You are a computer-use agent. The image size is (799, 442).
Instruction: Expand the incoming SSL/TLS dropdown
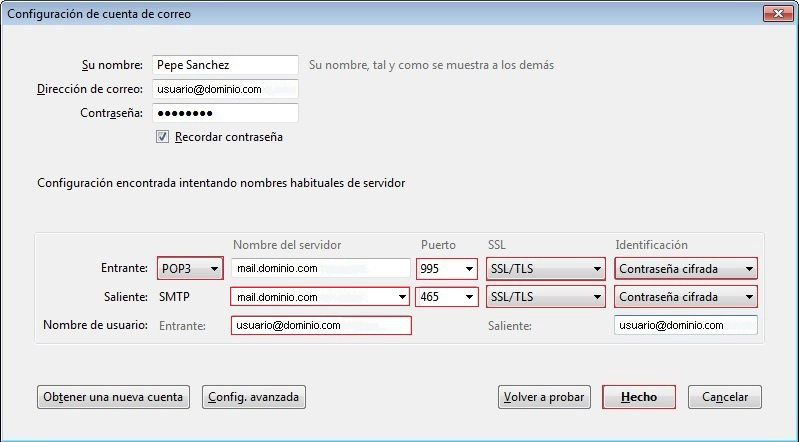point(546,269)
